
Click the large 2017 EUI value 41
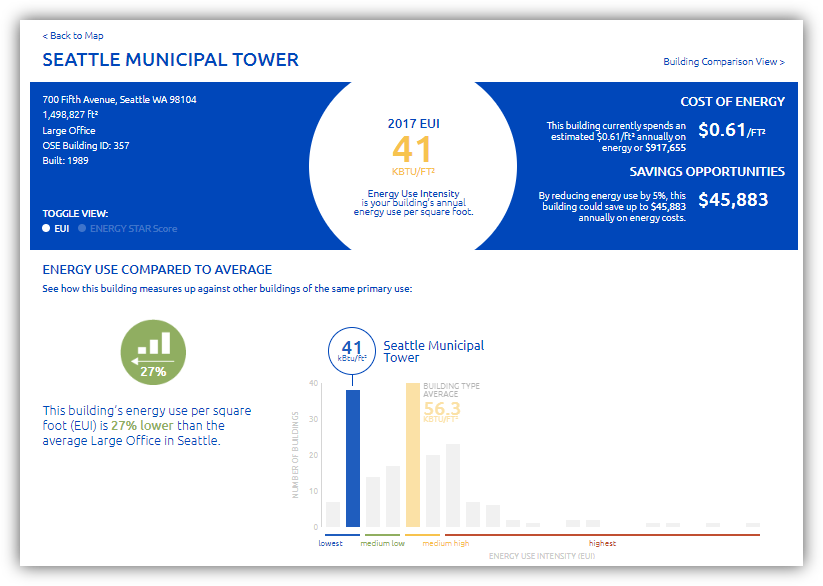click(x=413, y=149)
